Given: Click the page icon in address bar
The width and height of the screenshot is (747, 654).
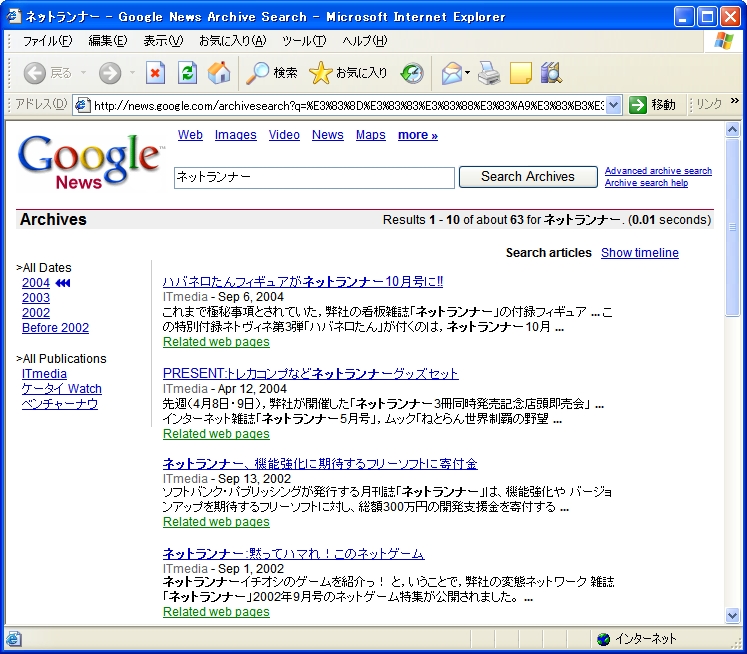Looking at the screenshot, I should point(83,104).
